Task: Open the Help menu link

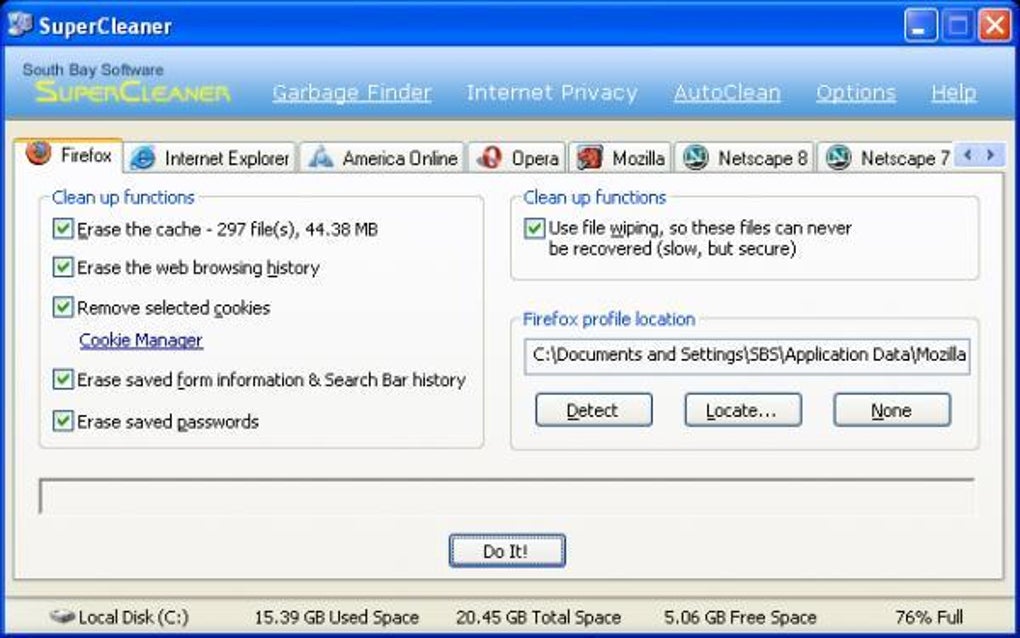Action: pyautogui.click(x=953, y=92)
